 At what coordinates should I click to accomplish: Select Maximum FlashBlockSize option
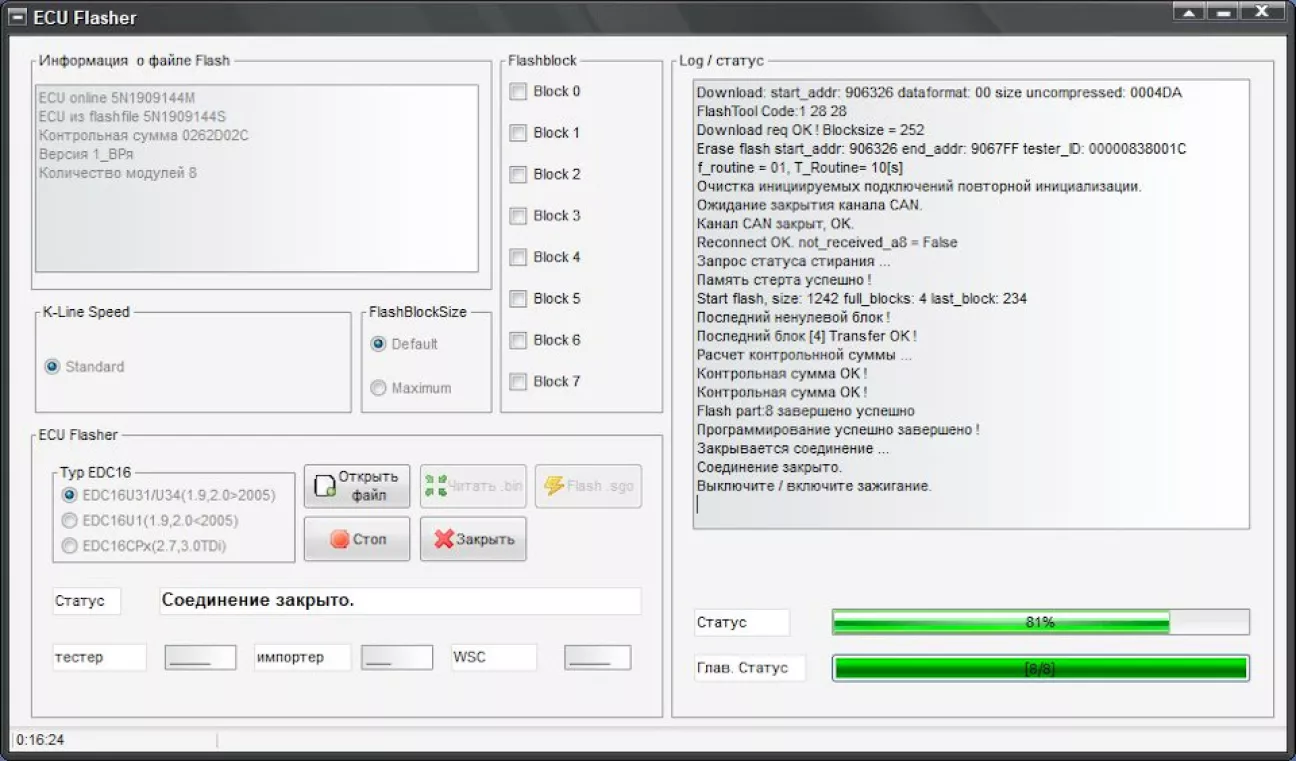pos(378,388)
